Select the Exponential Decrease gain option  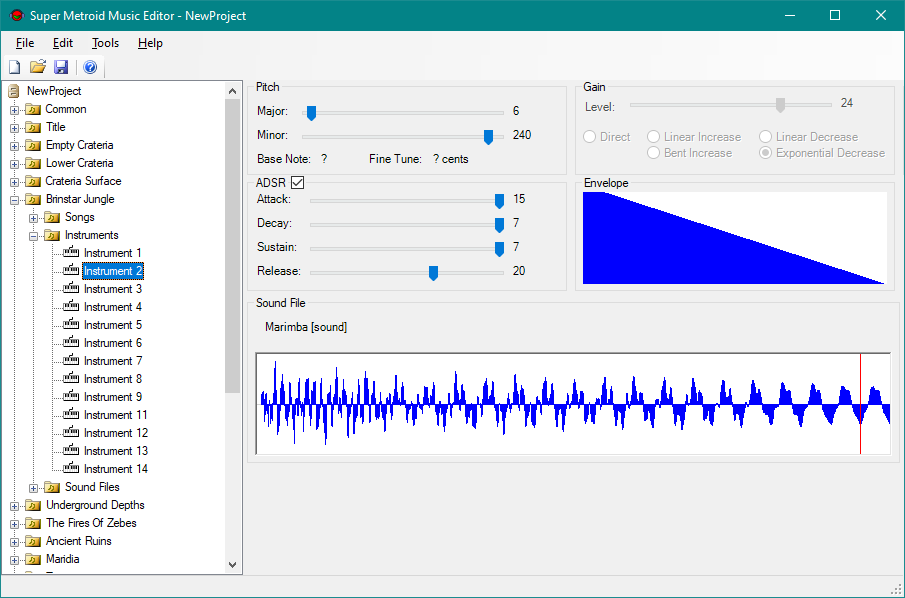pyautogui.click(x=765, y=153)
